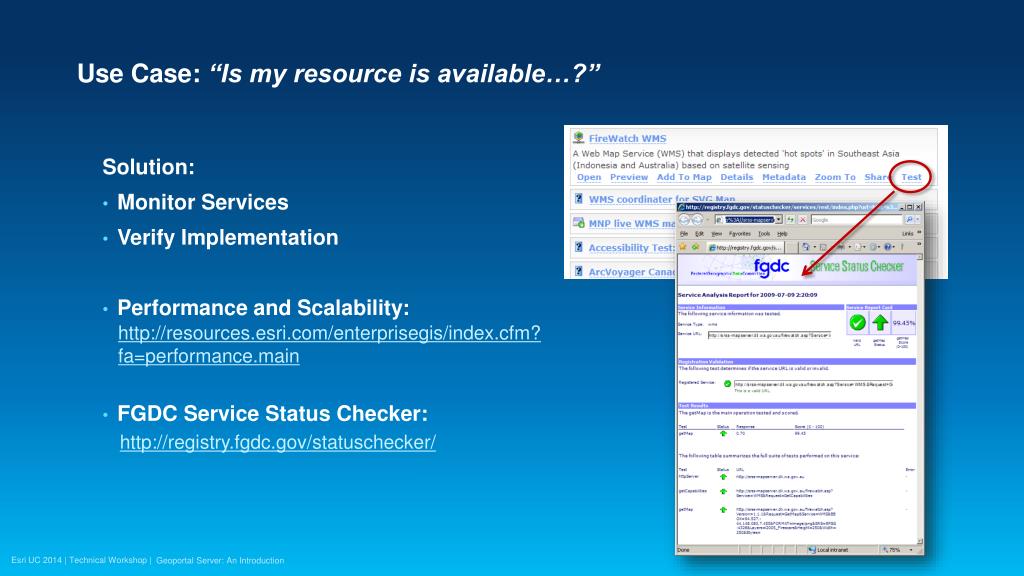Click the Service Analysis Report heading text

pyautogui.click(x=747, y=295)
